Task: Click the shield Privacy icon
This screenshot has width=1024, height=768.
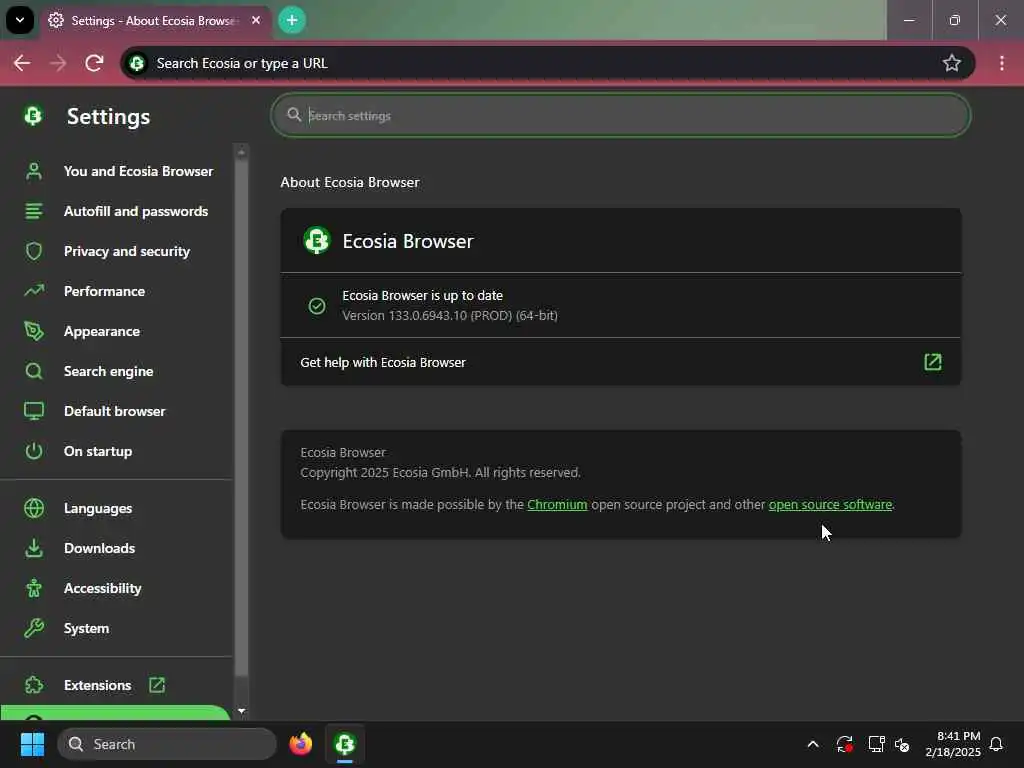Action: [34, 251]
